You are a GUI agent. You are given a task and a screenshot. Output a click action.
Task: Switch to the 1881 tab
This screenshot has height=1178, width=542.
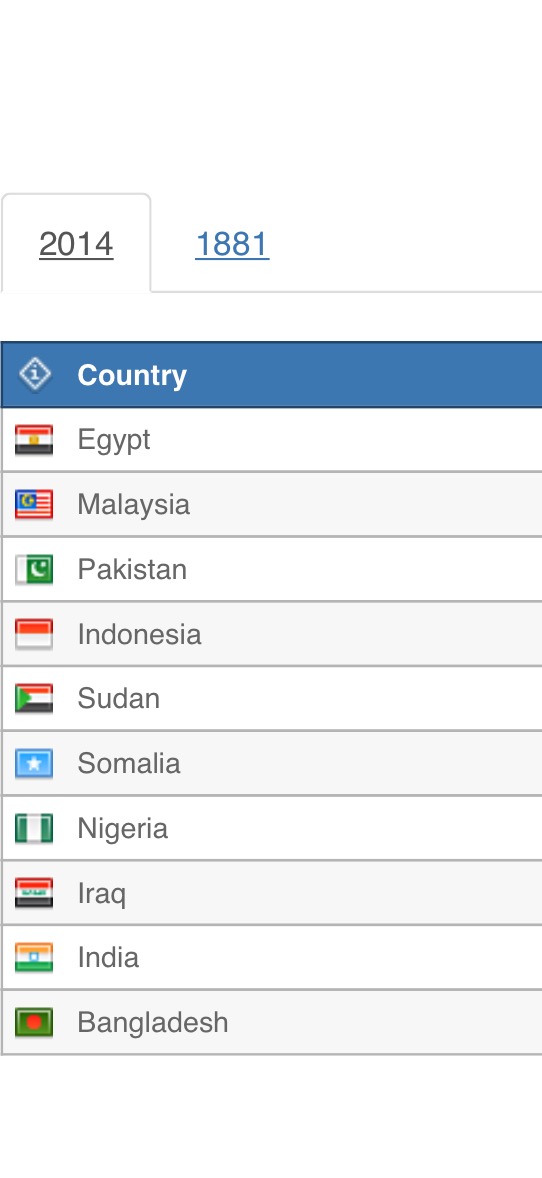point(232,245)
